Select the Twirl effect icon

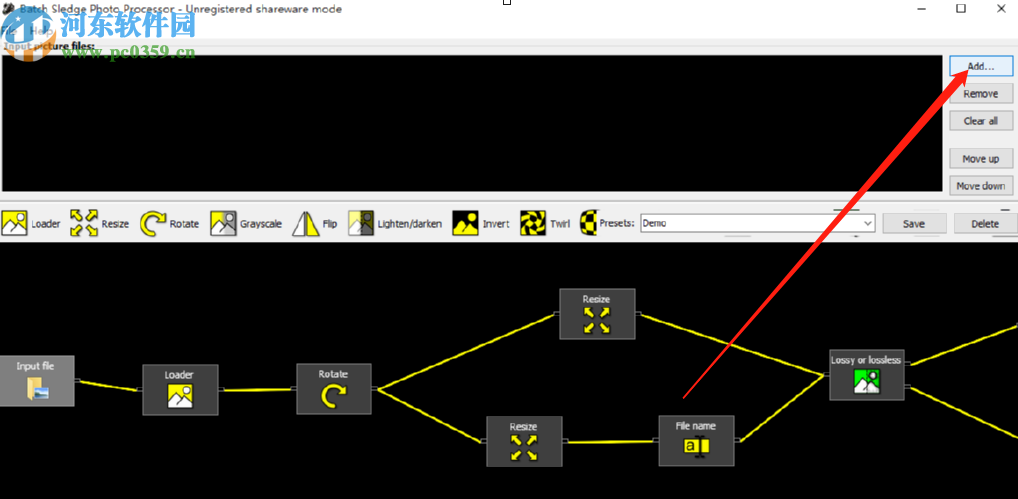click(533, 224)
